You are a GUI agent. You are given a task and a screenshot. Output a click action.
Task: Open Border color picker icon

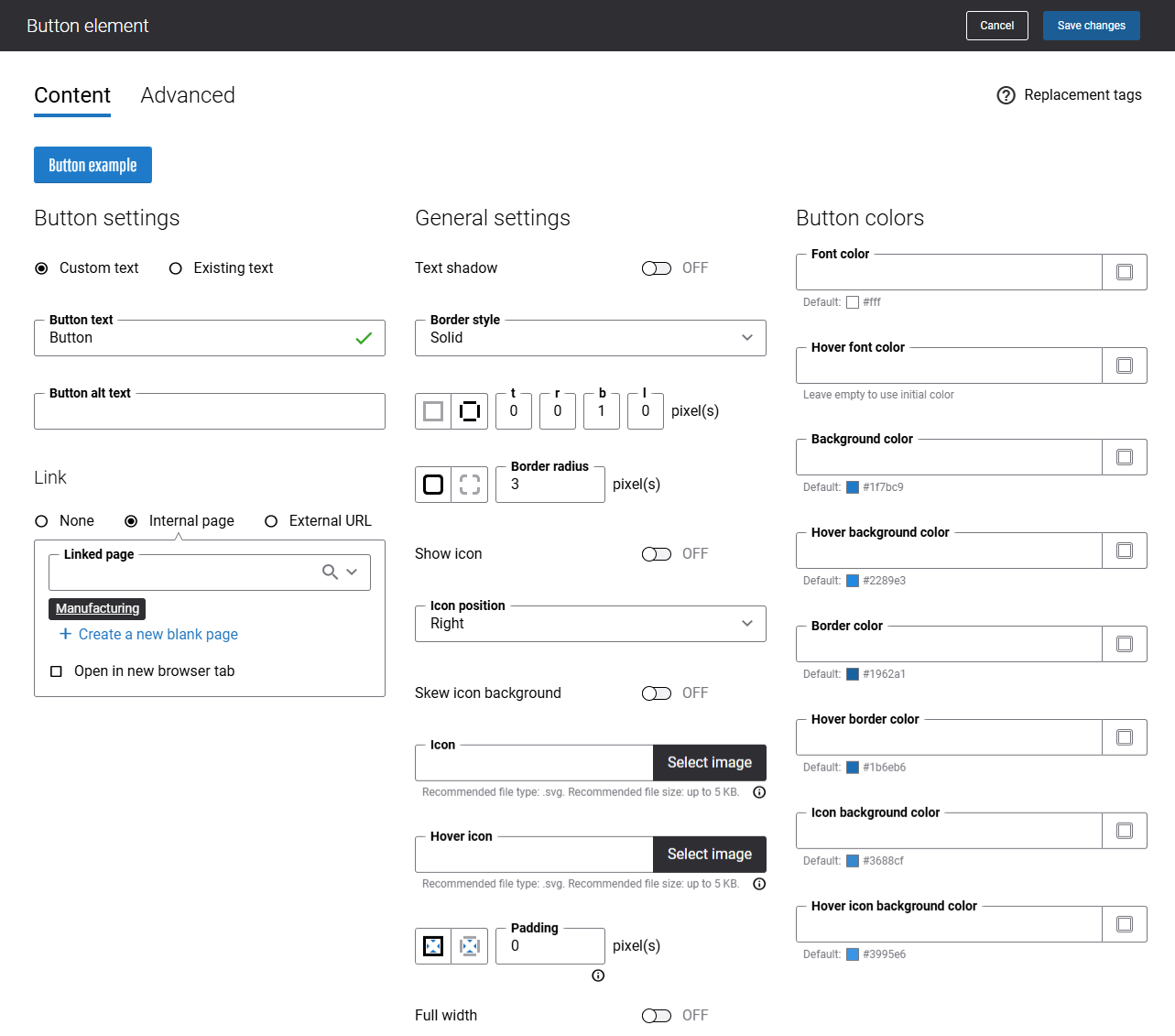(x=1125, y=644)
